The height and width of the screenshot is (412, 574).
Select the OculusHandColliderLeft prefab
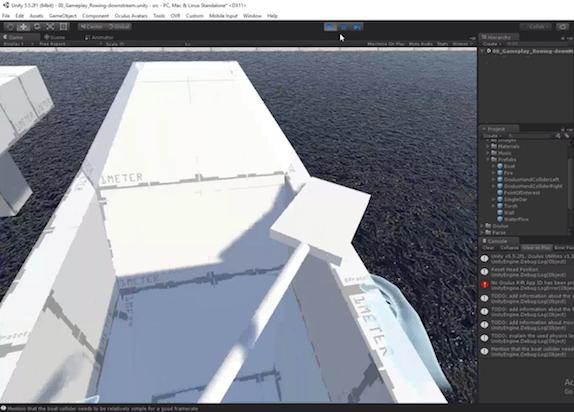529,179
